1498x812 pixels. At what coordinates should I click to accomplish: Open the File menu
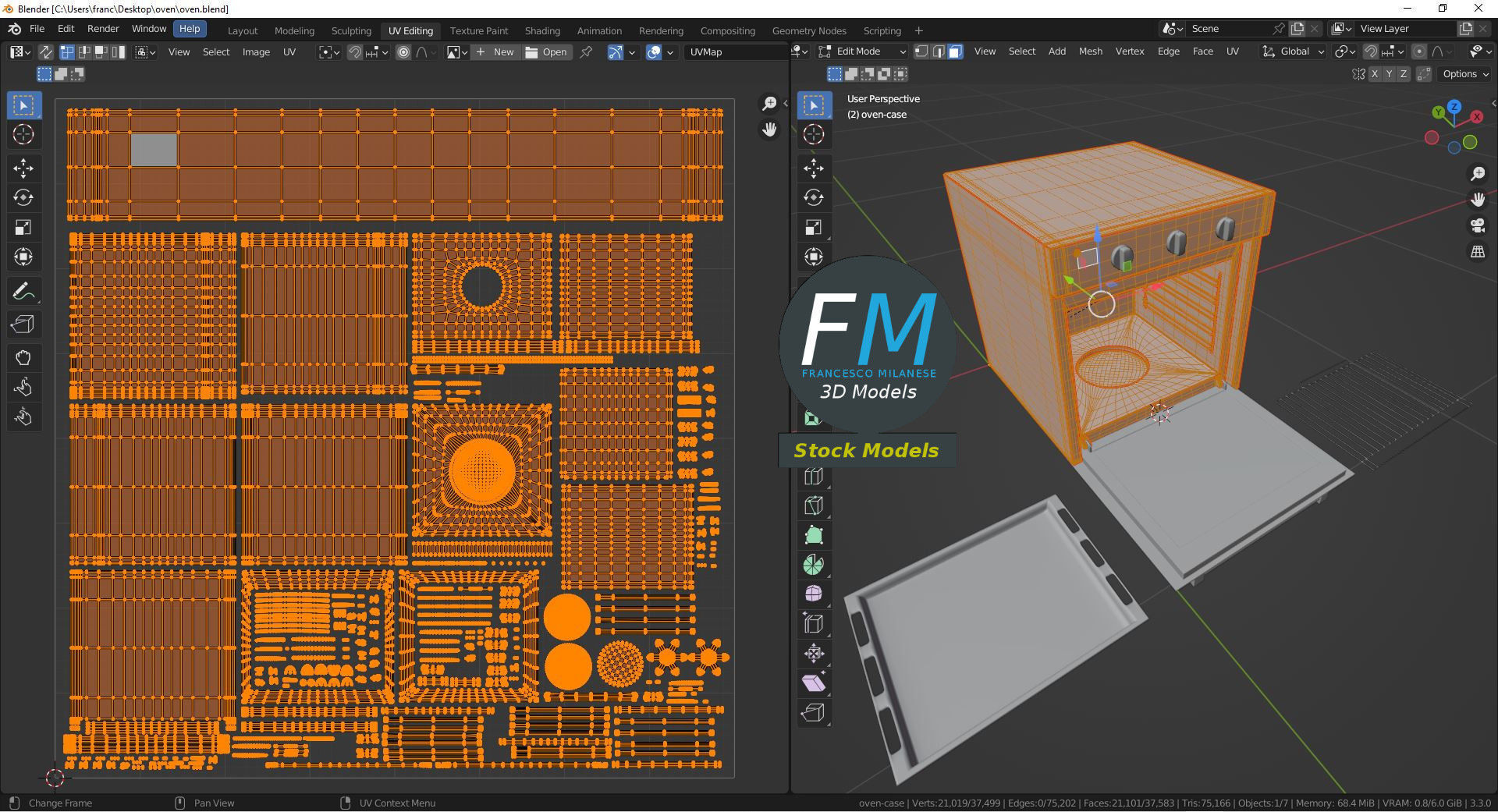pos(37,29)
